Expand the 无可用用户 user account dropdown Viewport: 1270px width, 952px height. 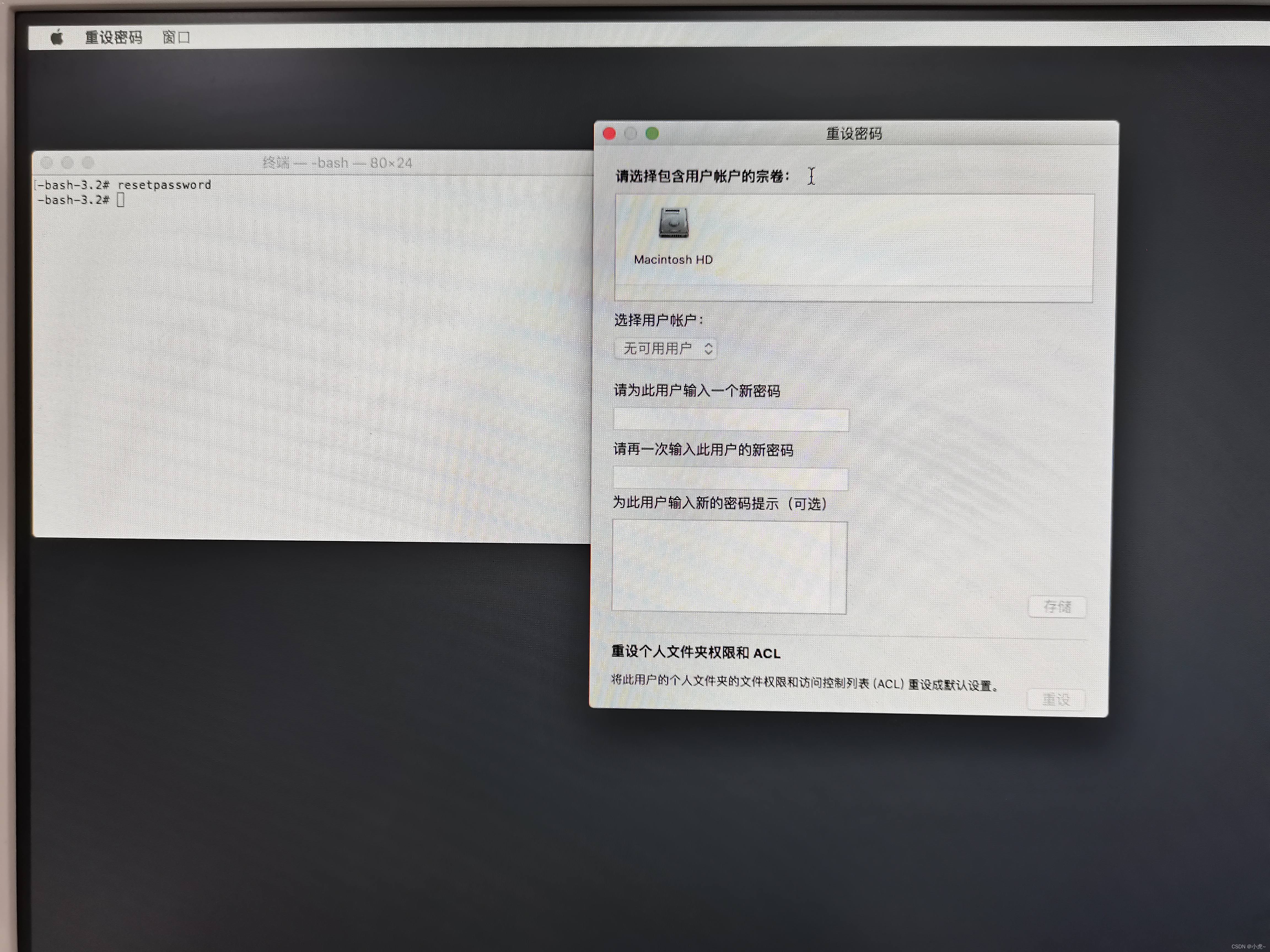coord(665,348)
